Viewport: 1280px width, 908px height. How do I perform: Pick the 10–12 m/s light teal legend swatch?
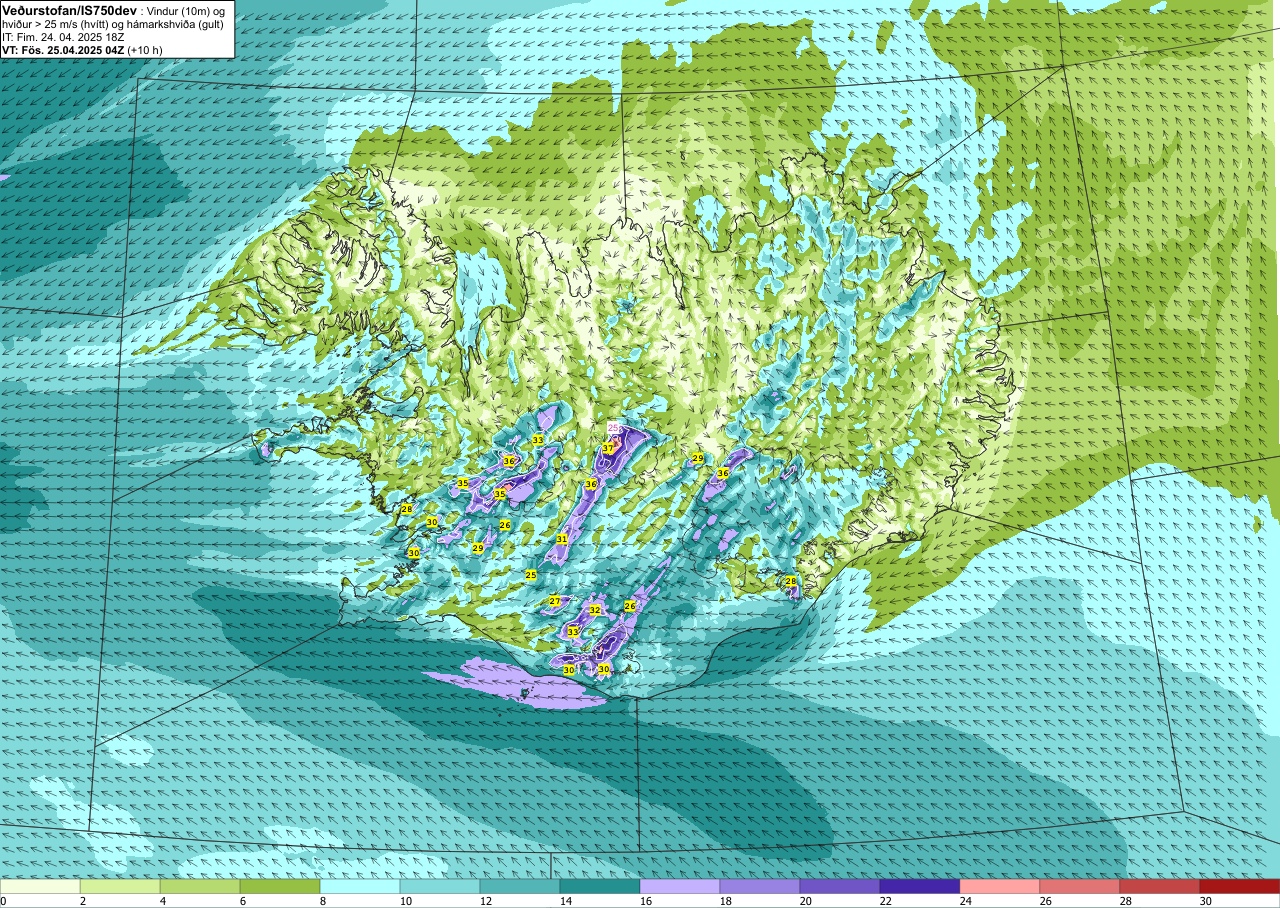point(440,886)
